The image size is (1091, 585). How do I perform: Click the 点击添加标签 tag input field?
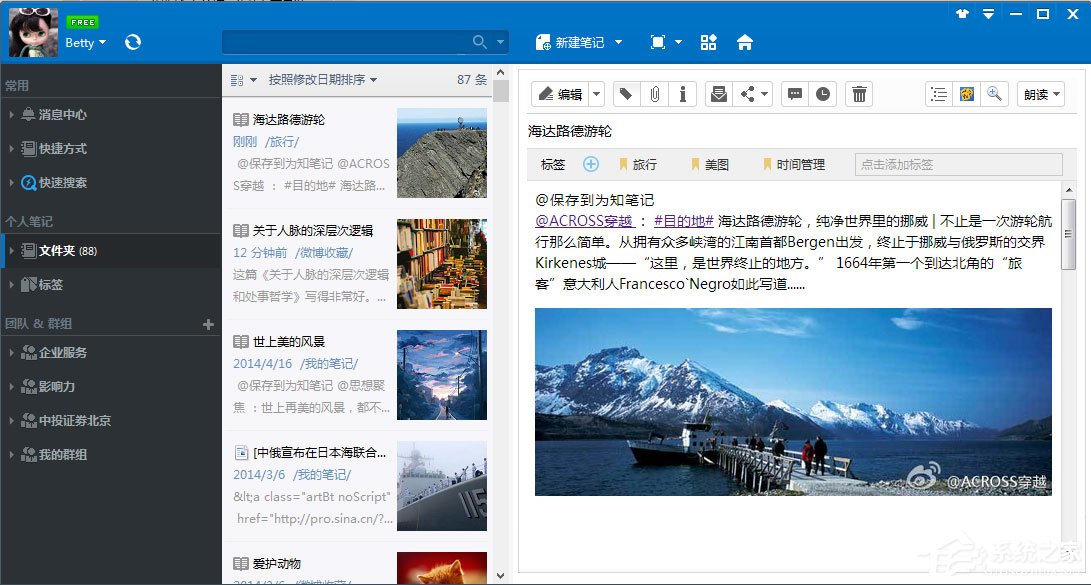[x=958, y=163]
